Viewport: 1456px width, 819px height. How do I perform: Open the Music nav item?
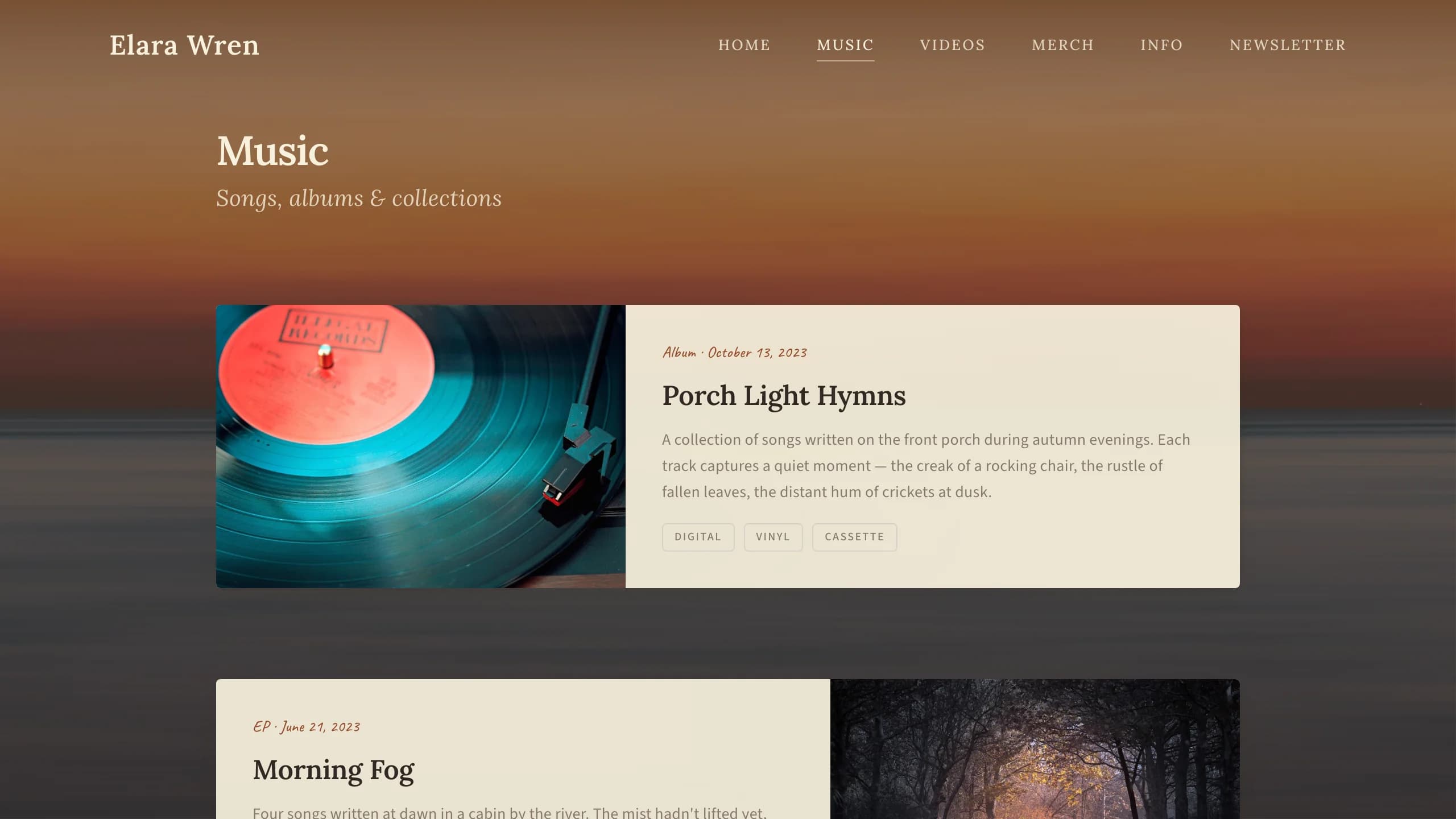click(x=845, y=45)
